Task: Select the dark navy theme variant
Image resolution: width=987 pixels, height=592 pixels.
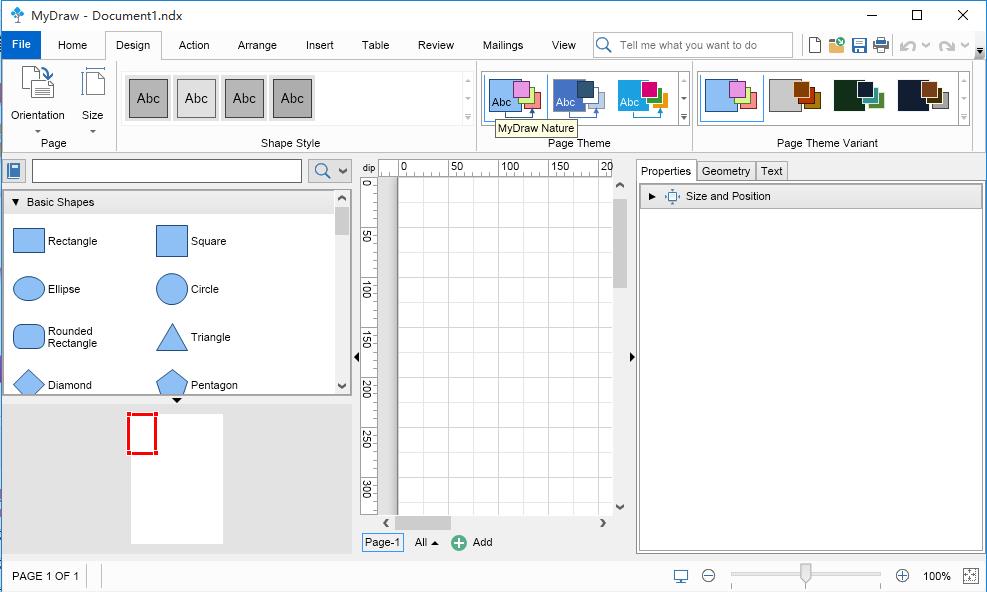Action: [x=923, y=97]
